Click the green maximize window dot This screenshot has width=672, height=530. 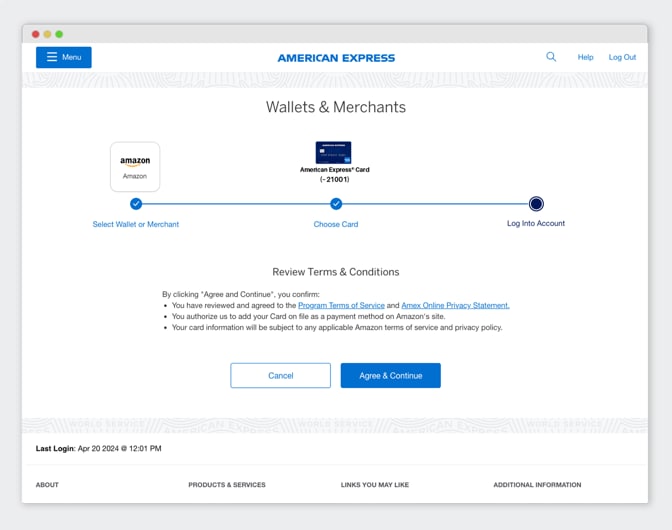pyautogui.click(x=59, y=34)
